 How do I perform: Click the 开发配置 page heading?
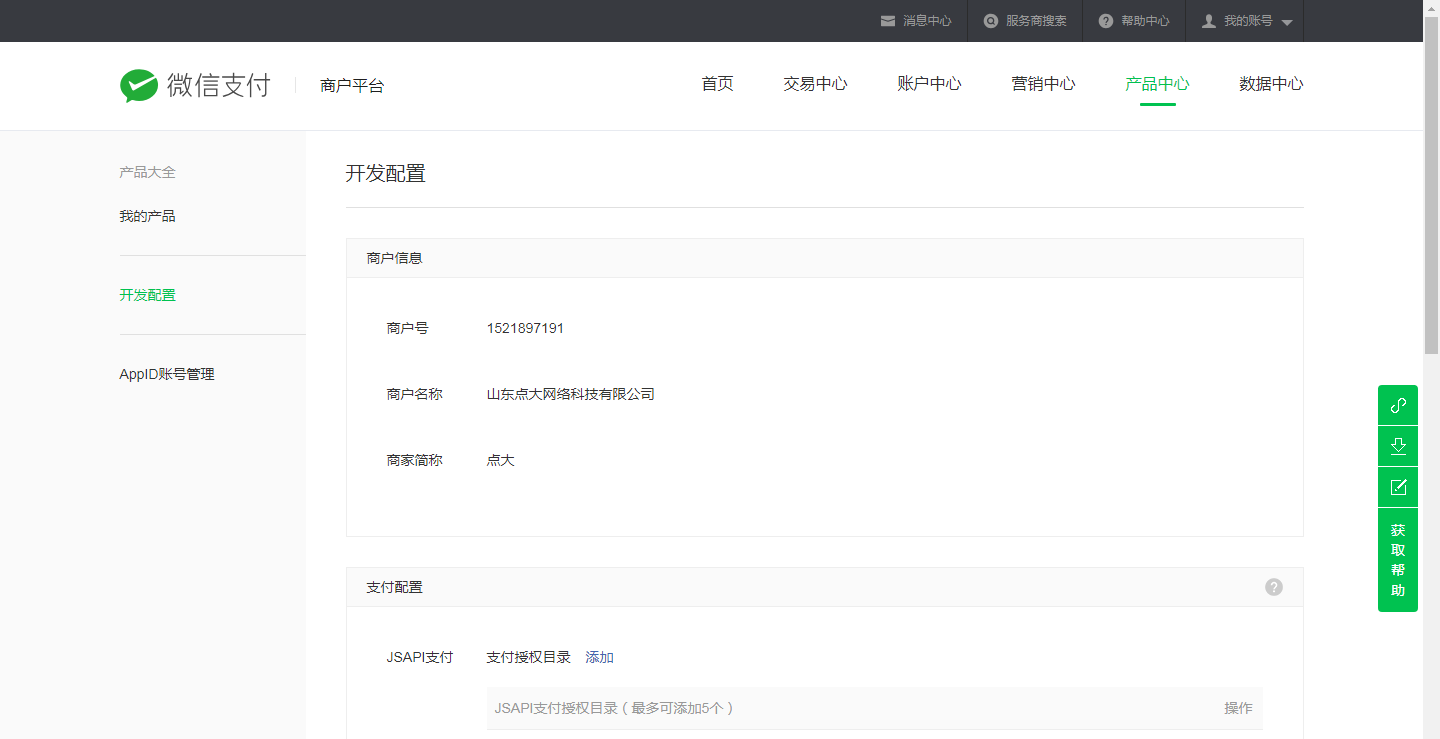[x=386, y=173]
